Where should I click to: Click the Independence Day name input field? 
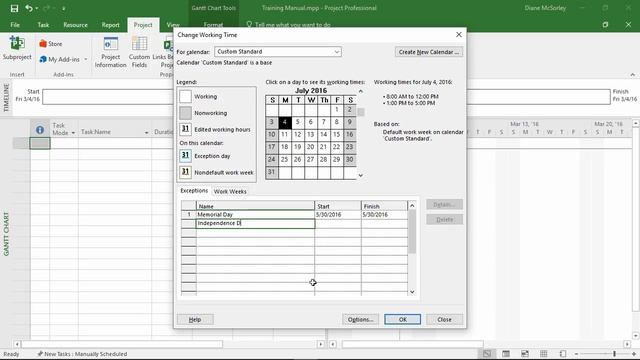[256, 223]
